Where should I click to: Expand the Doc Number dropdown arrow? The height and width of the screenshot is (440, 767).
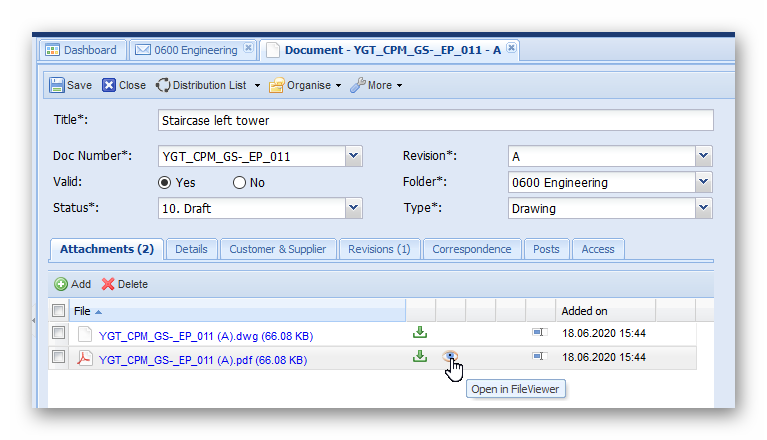pos(354,156)
